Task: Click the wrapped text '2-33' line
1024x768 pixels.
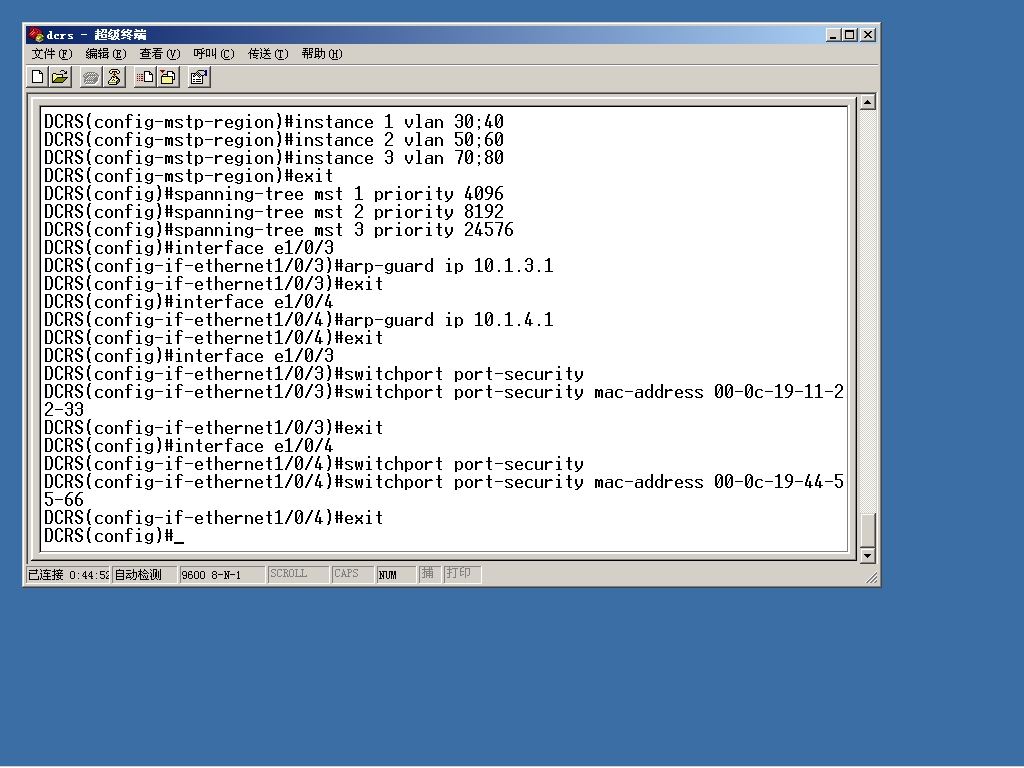Action: 64,410
